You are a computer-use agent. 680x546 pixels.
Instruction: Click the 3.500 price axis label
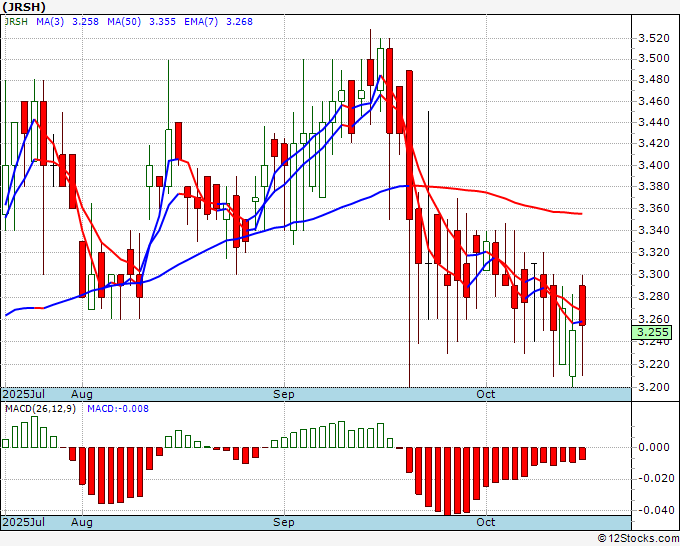point(654,59)
